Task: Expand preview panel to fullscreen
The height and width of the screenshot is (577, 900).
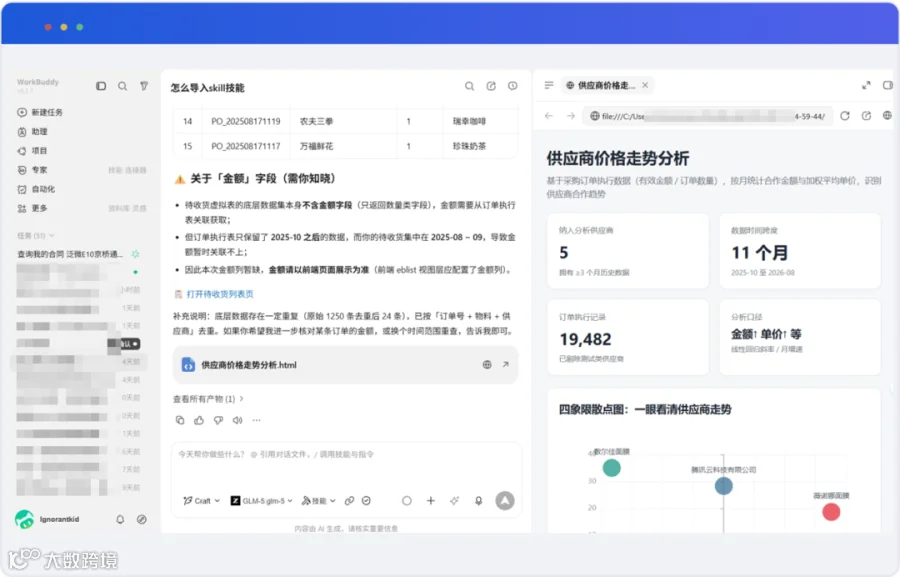Action: click(x=866, y=86)
